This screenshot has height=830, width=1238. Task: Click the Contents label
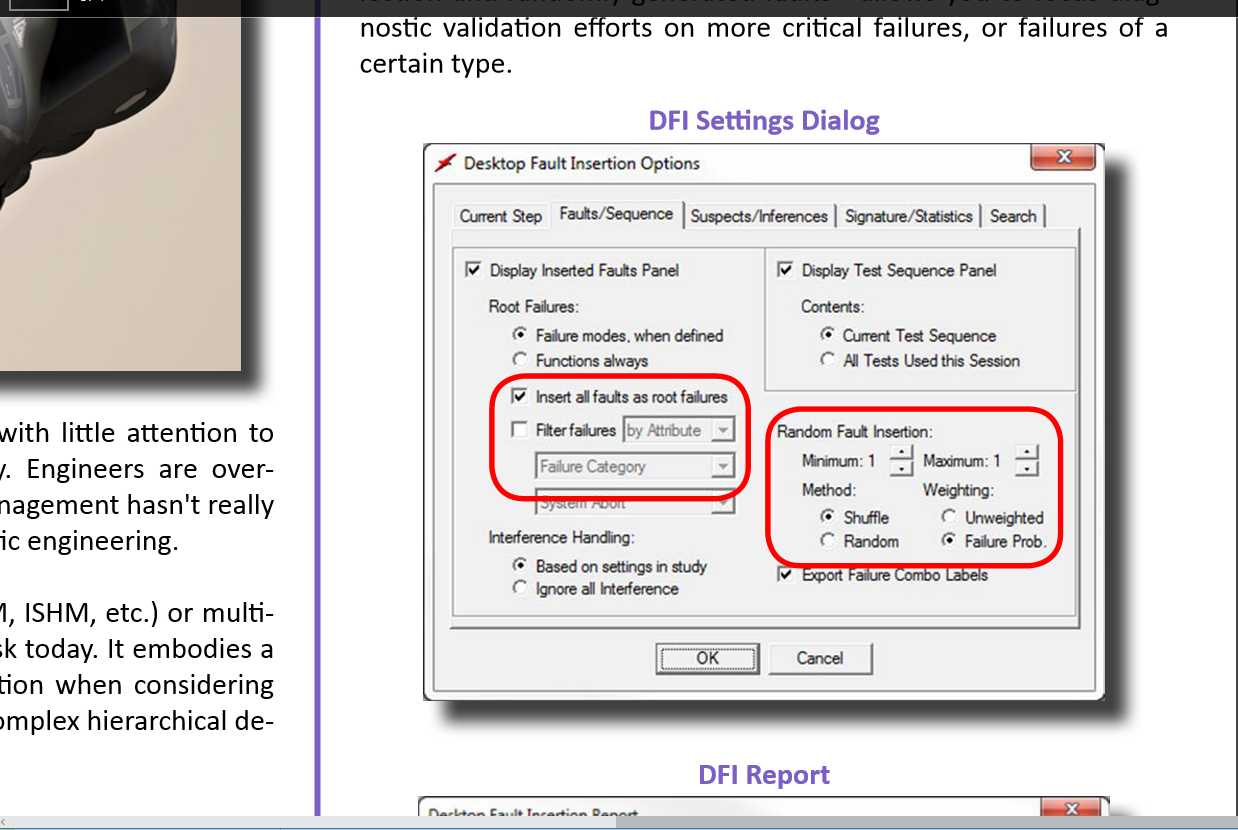point(833,306)
